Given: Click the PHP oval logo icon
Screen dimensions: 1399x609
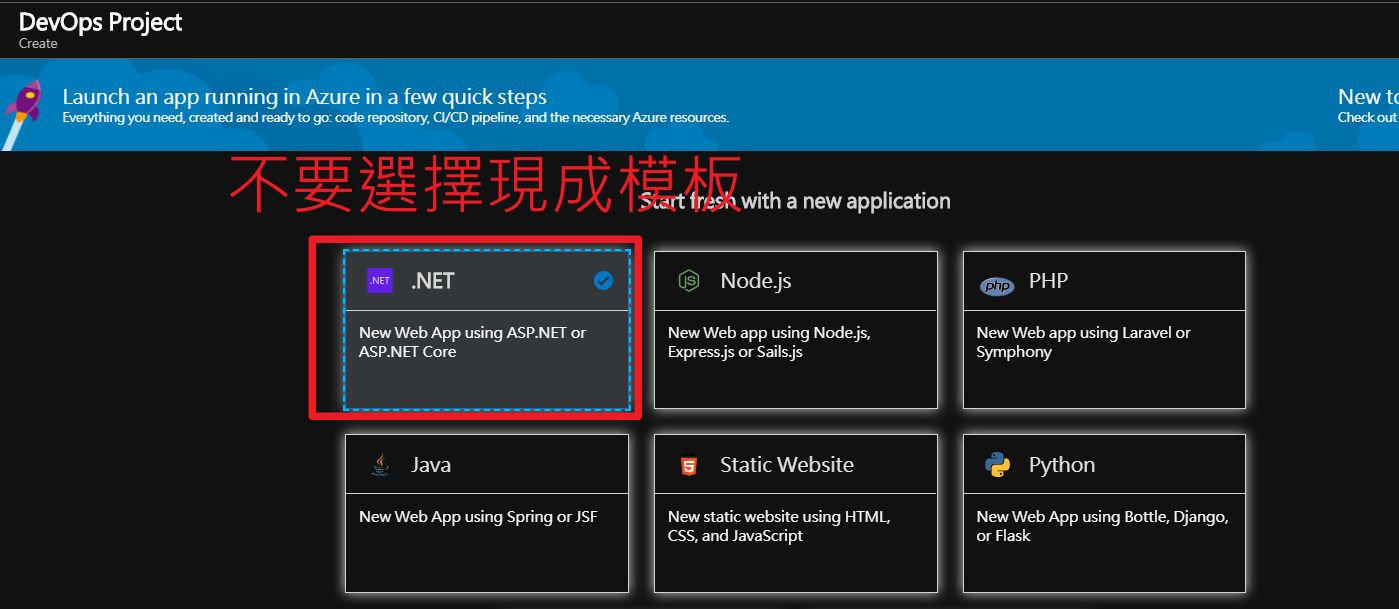Looking at the screenshot, I should click(997, 287).
